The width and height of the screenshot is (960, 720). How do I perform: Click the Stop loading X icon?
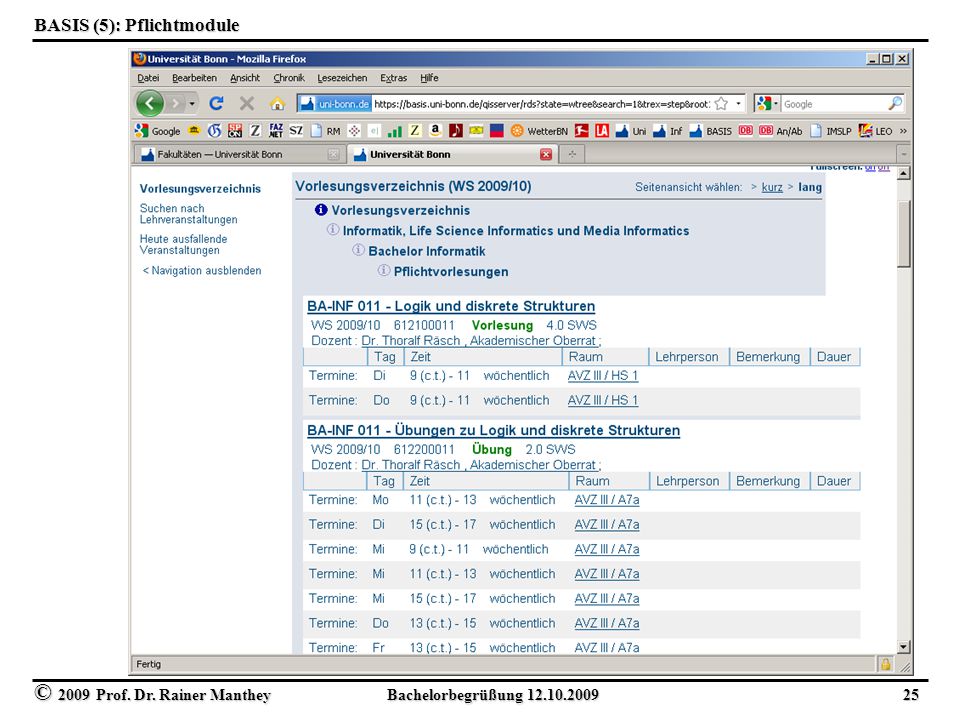point(247,103)
